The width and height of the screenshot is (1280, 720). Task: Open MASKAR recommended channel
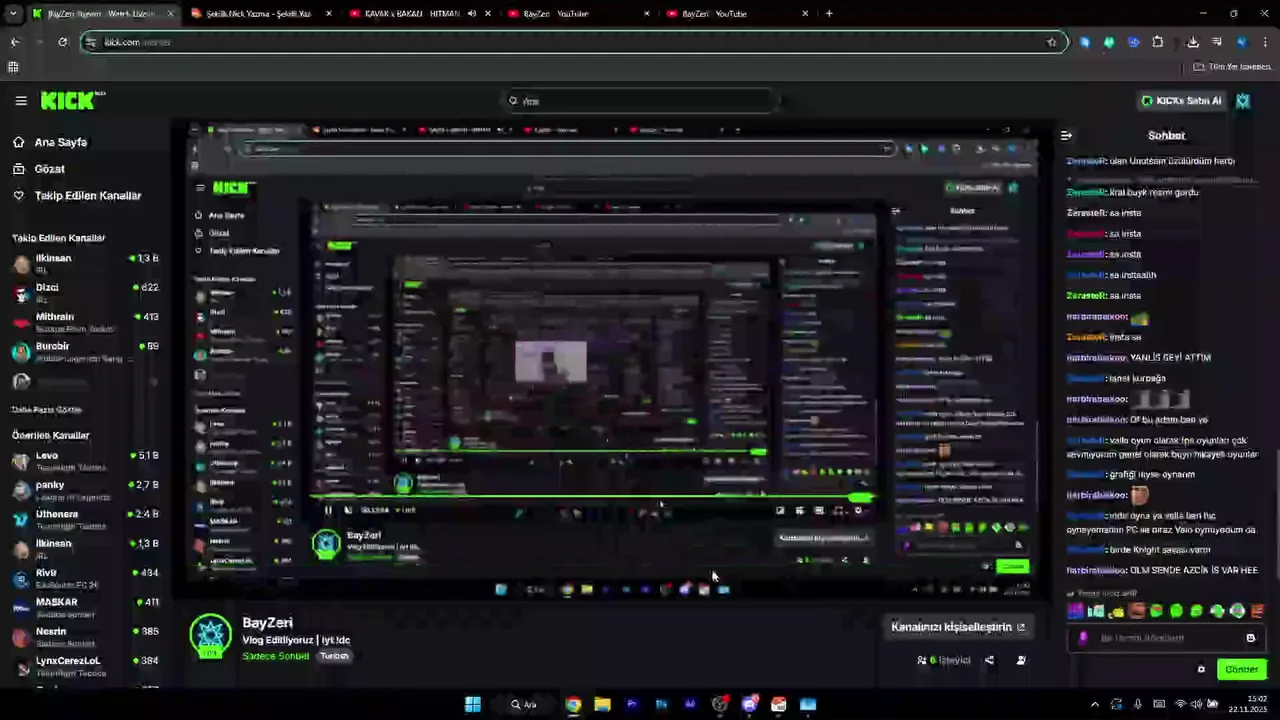point(85,607)
